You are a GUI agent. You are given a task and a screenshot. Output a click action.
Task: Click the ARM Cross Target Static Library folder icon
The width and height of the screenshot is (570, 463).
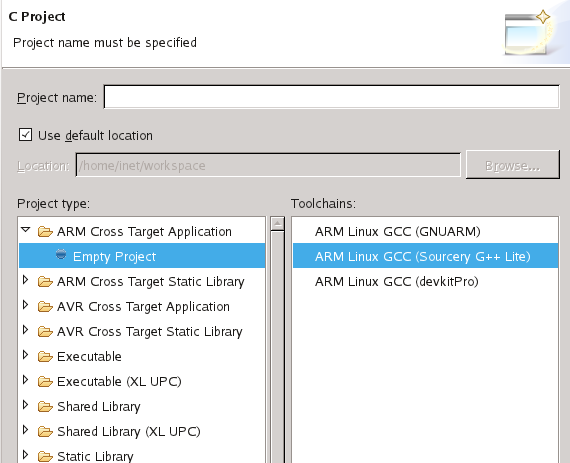coord(45,282)
